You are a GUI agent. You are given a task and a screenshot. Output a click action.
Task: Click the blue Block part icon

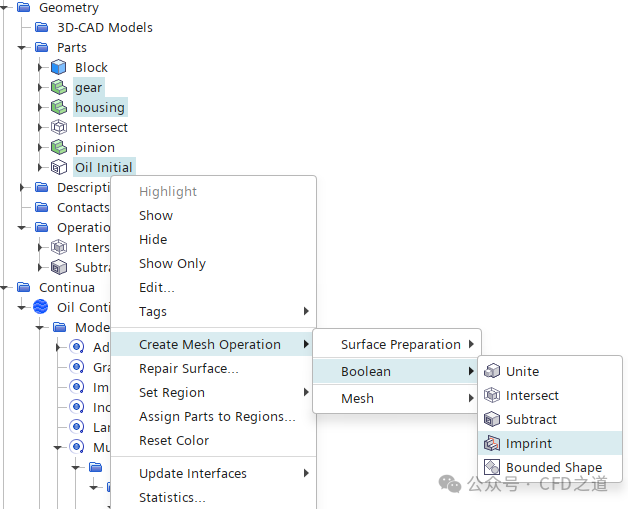59,67
